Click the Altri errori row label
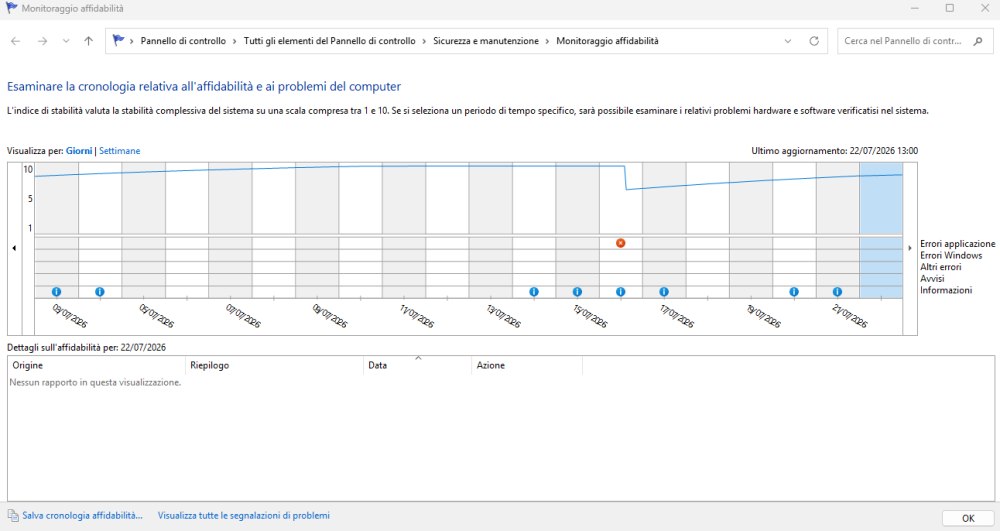Image resolution: width=1000 pixels, height=531 pixels. [x=940, y=266]
